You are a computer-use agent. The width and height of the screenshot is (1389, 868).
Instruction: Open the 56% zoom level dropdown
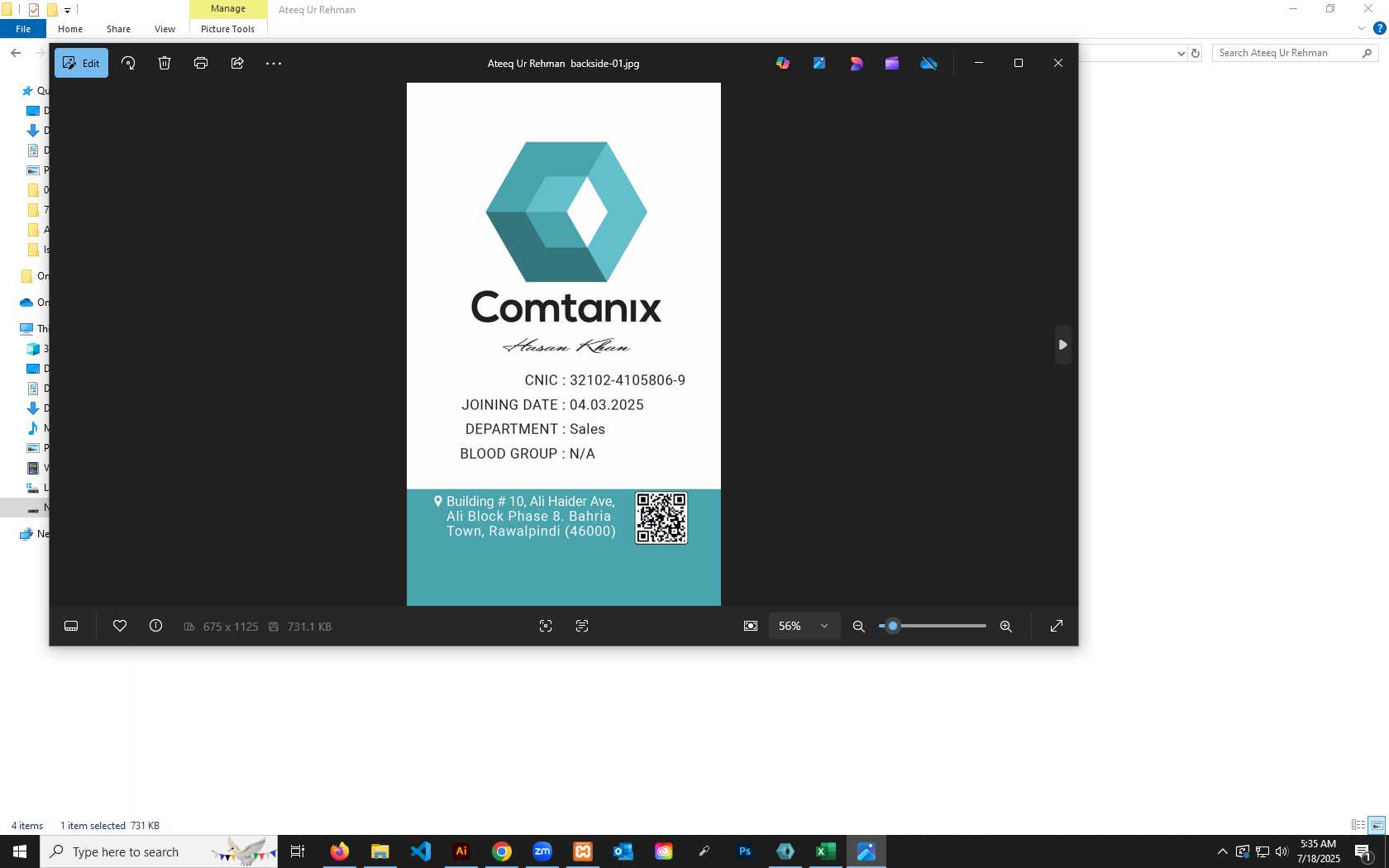click(x=804, y=626)
